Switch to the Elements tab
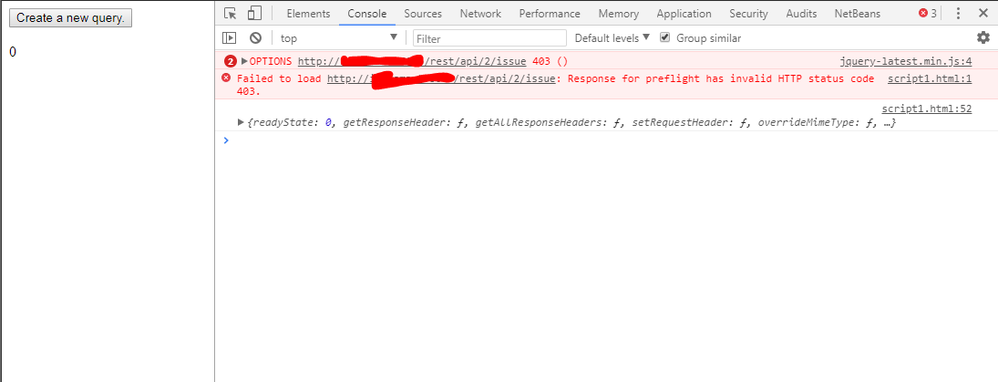Image resolution: width=998 pixels, height=382 pixels. point(308,13)
